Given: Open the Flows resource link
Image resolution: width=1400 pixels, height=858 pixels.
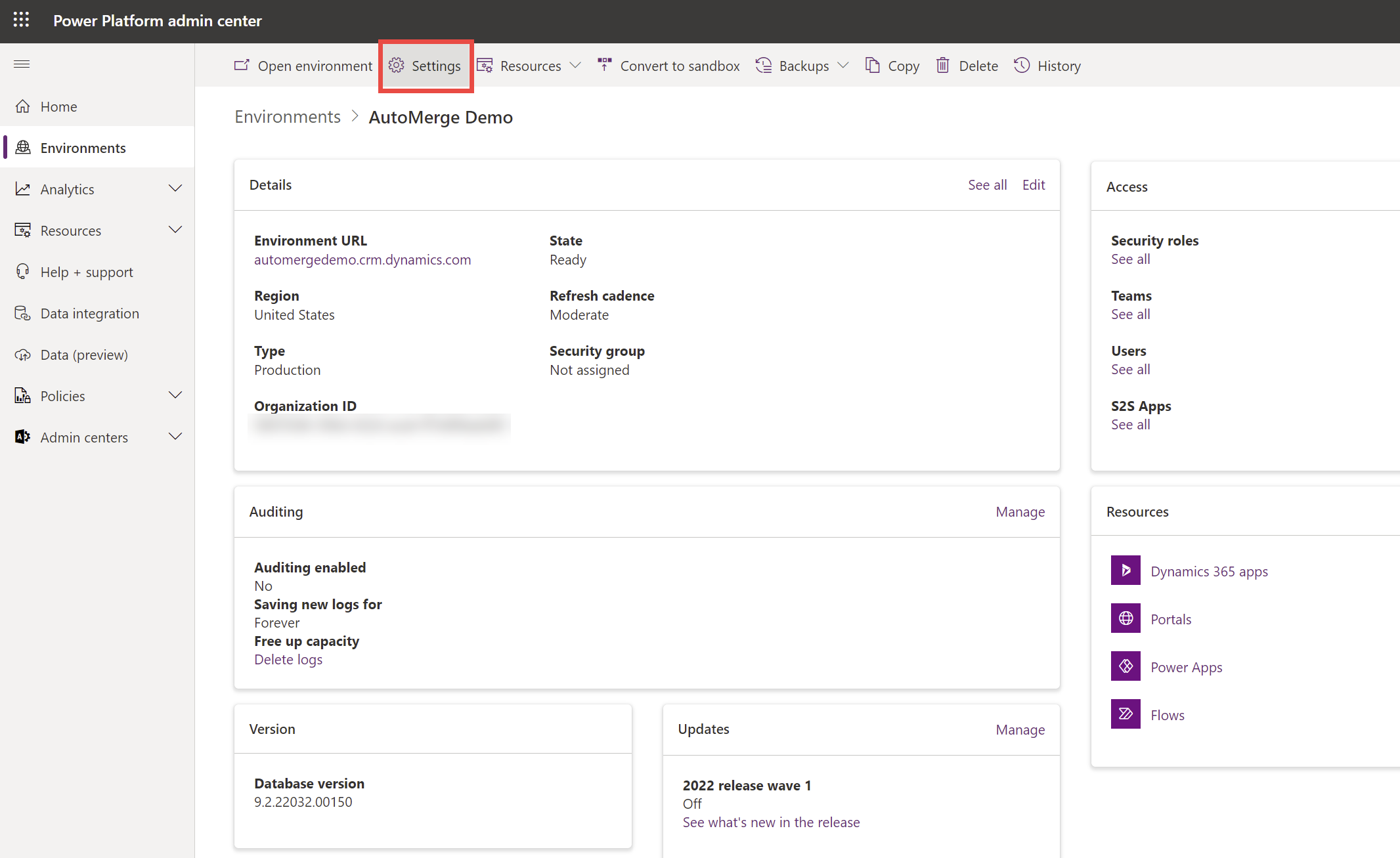Looking at the screenshot, I should coord(1167,715).
